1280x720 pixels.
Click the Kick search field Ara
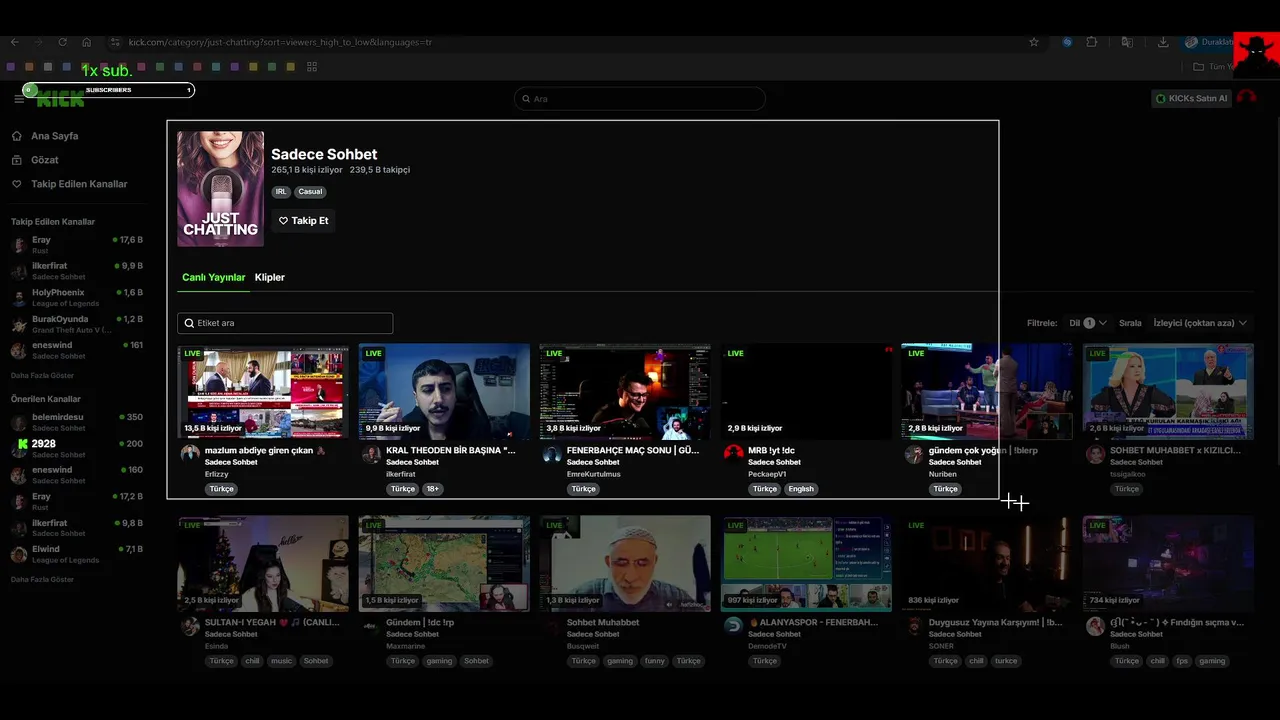coord(640,99)
